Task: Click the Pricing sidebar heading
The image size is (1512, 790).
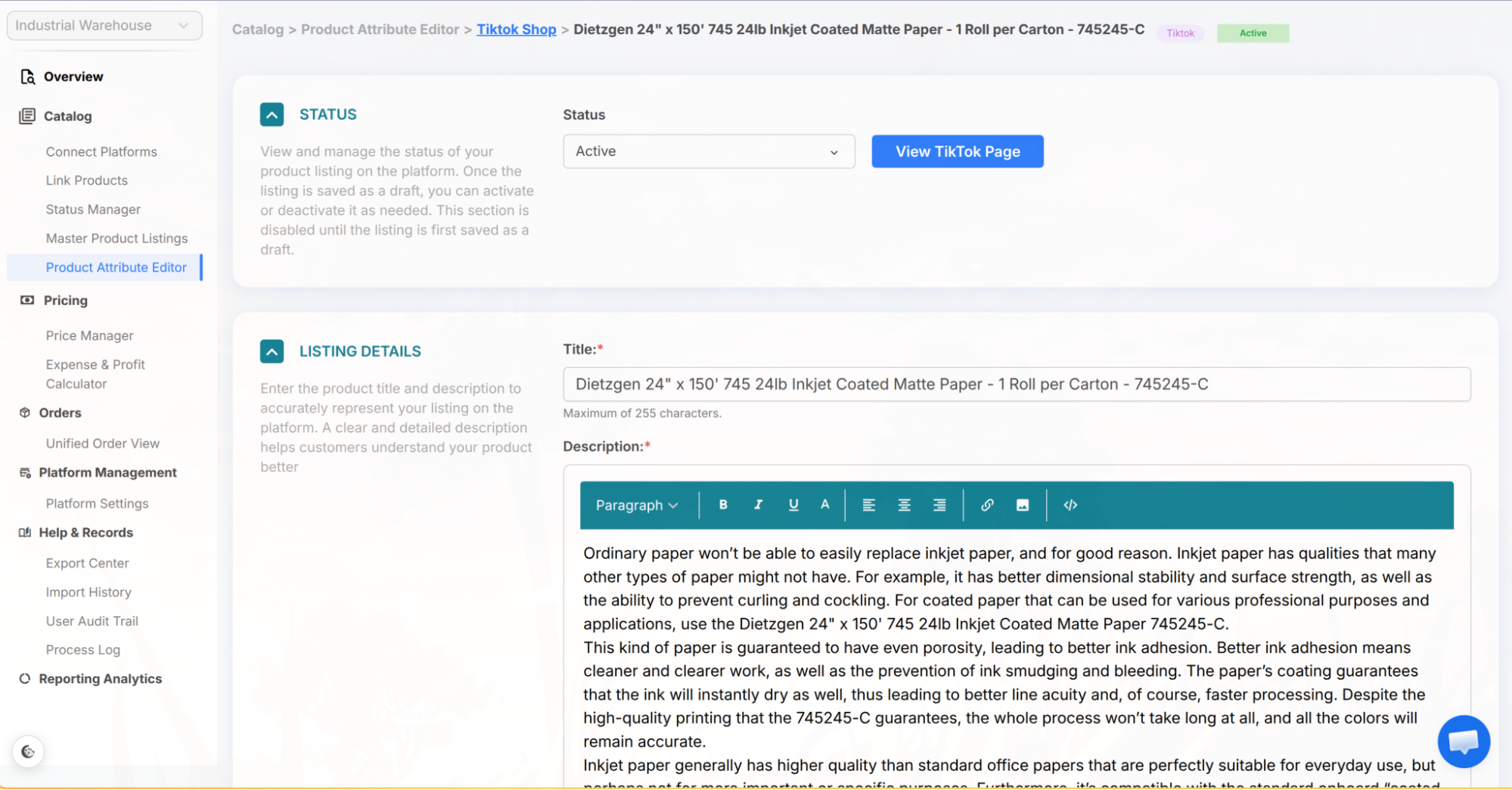Action: pos(65,300)
